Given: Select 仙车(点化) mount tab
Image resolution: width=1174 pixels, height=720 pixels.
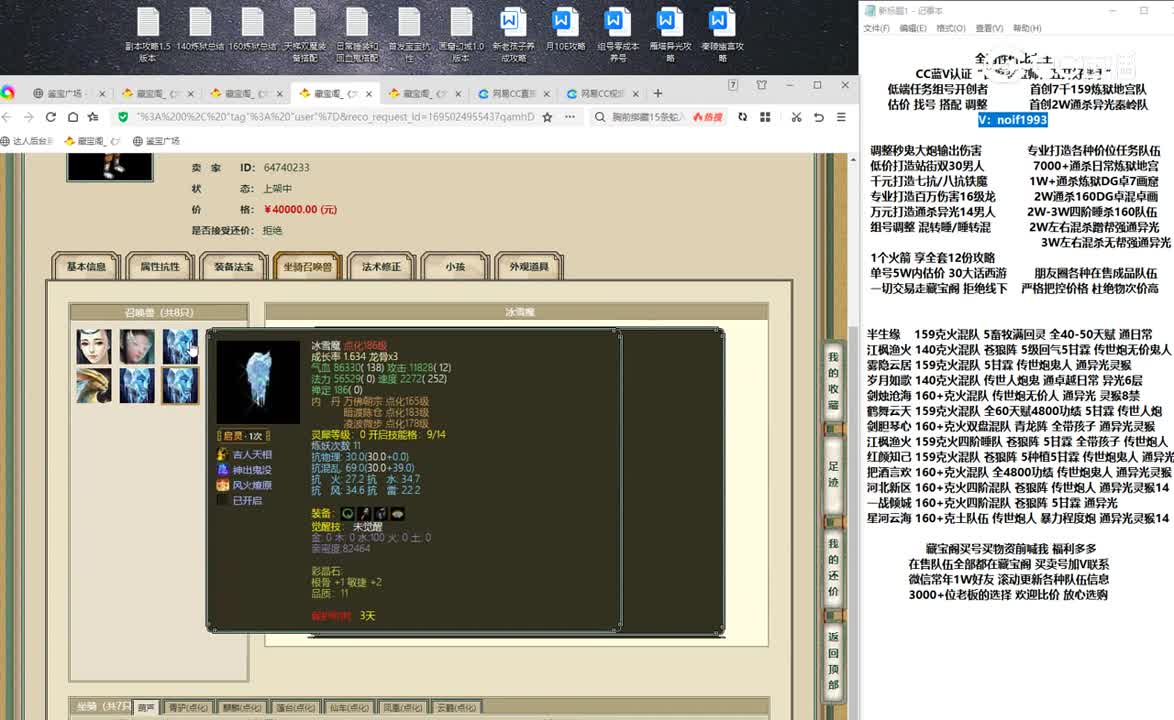Looking at the screenshot, I should (x=349, y=707).
